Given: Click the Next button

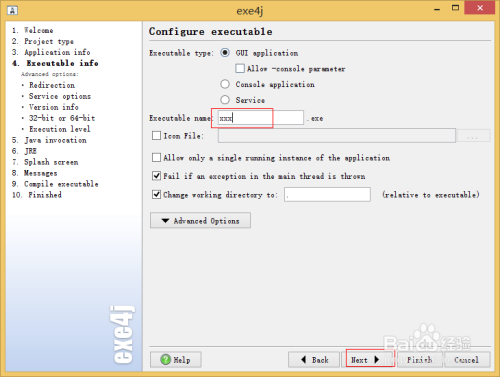Looking at the screenshot, I should coord(368,359).
